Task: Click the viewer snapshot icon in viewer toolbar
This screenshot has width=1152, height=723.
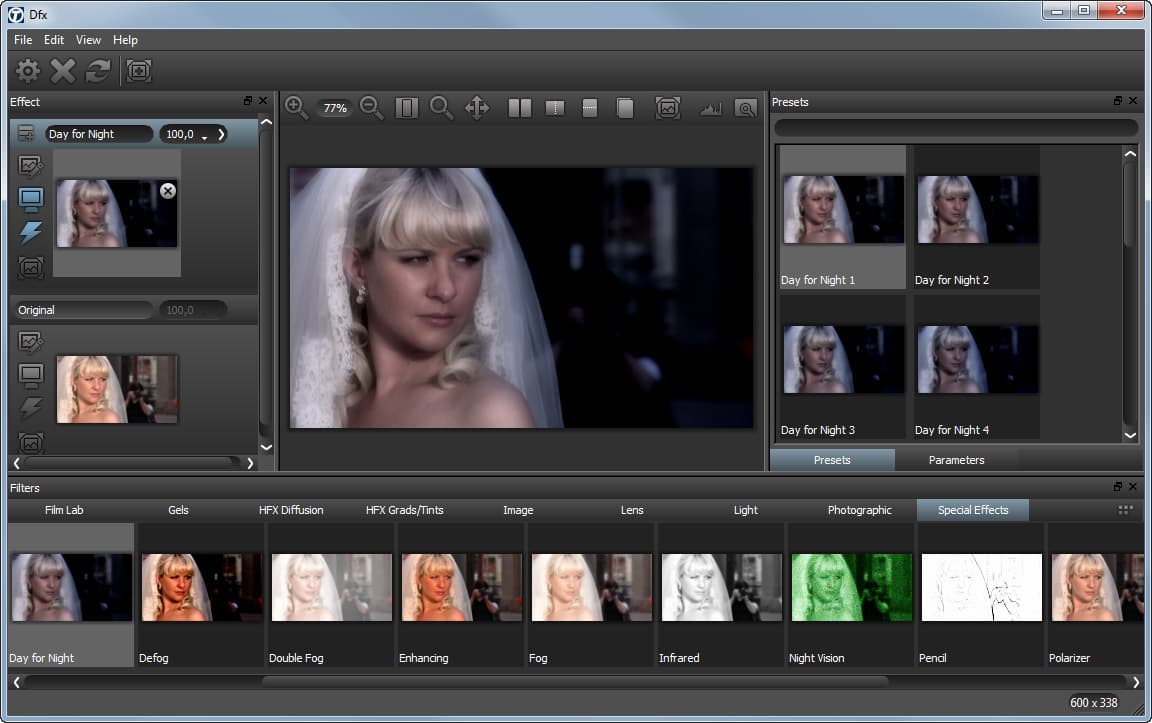Action: coord(667,108)
